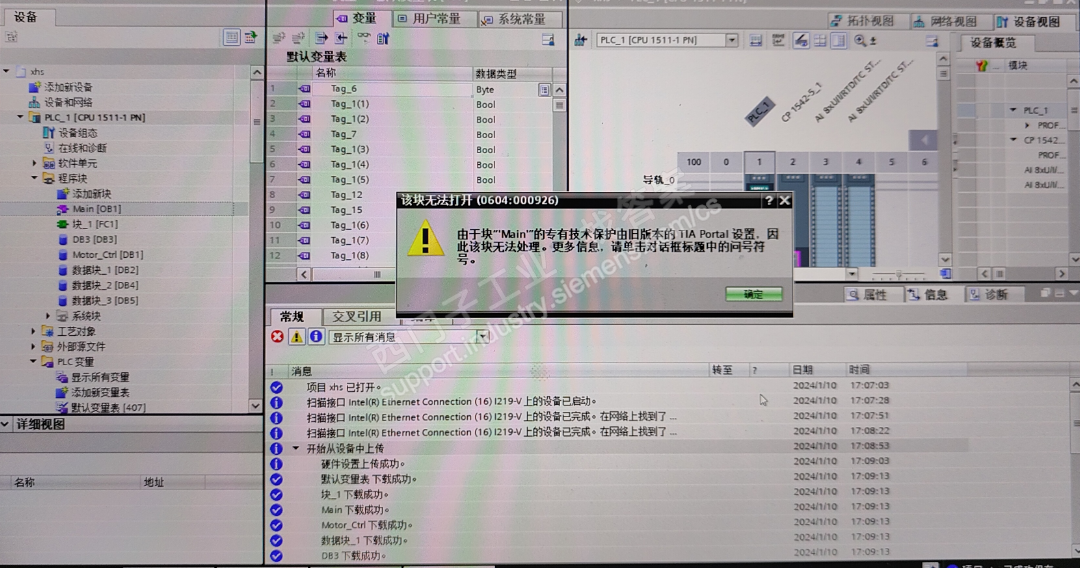1080x568 pixels.
Task: Expand the 系统块 folder
Action: click(48, 316)
